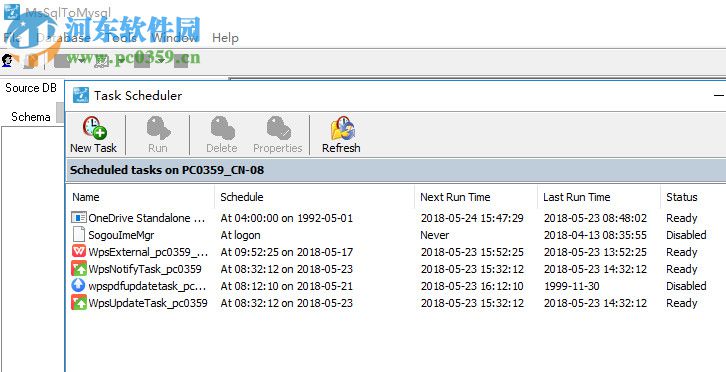The width and height of the screenshot is (726, 372).
Task: Sort tasks by Schedule column header
Action: point(242,197)
